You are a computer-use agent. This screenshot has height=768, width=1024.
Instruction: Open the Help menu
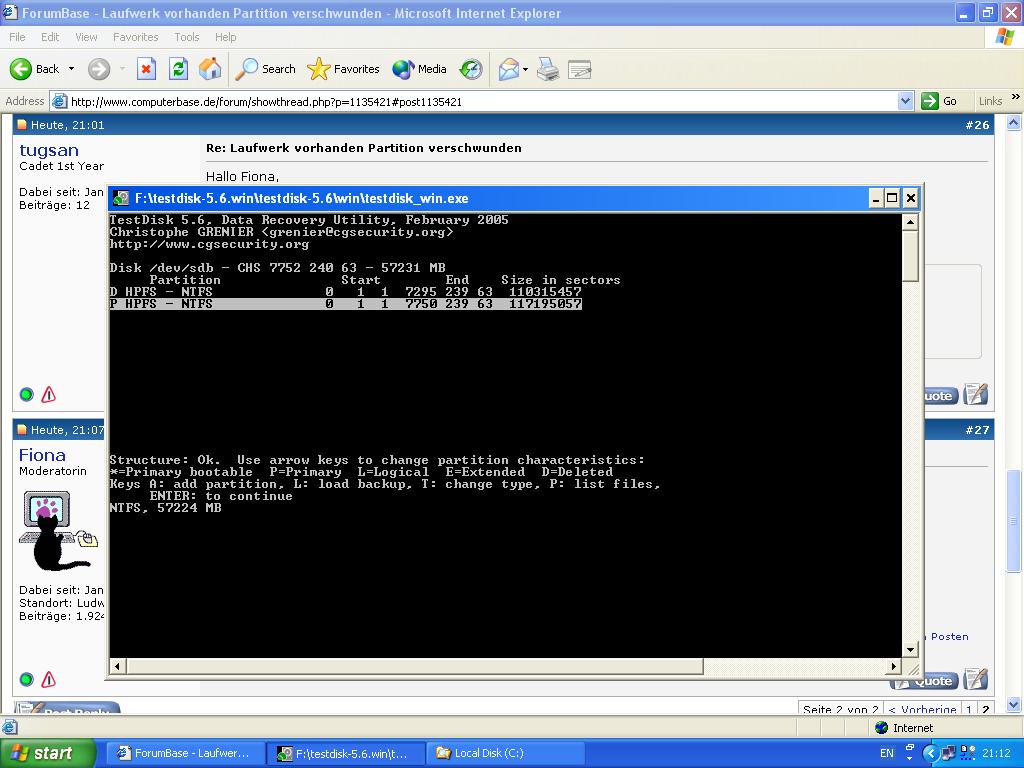[225, 37]
